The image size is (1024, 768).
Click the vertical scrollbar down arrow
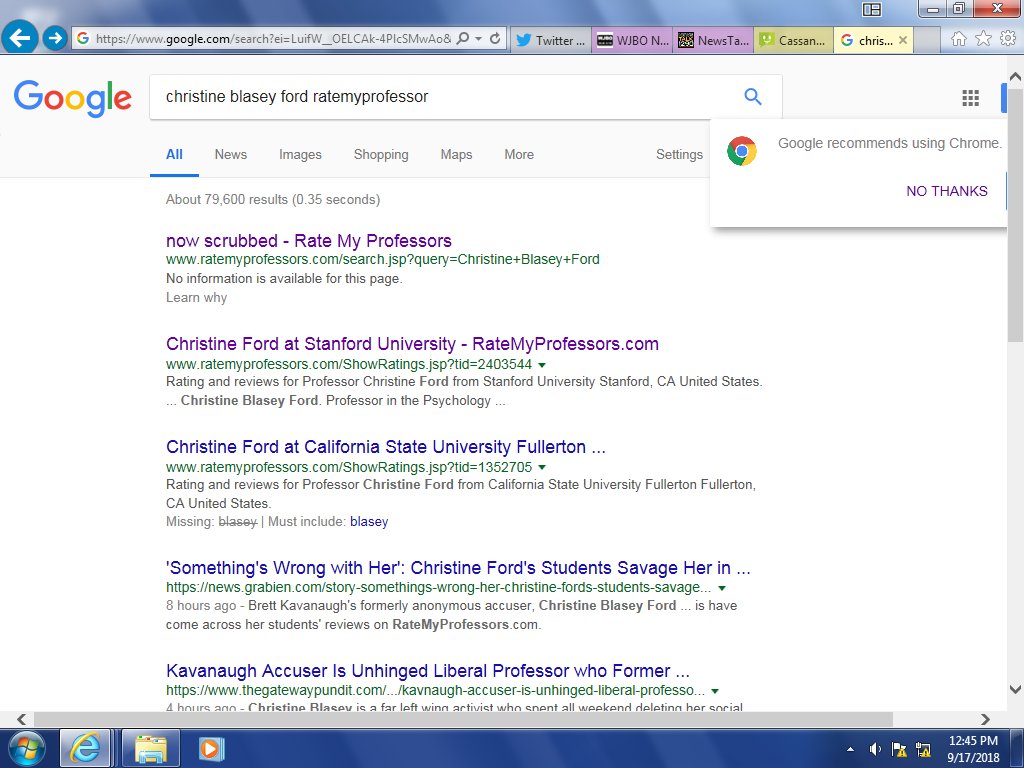click(1015, 690)
